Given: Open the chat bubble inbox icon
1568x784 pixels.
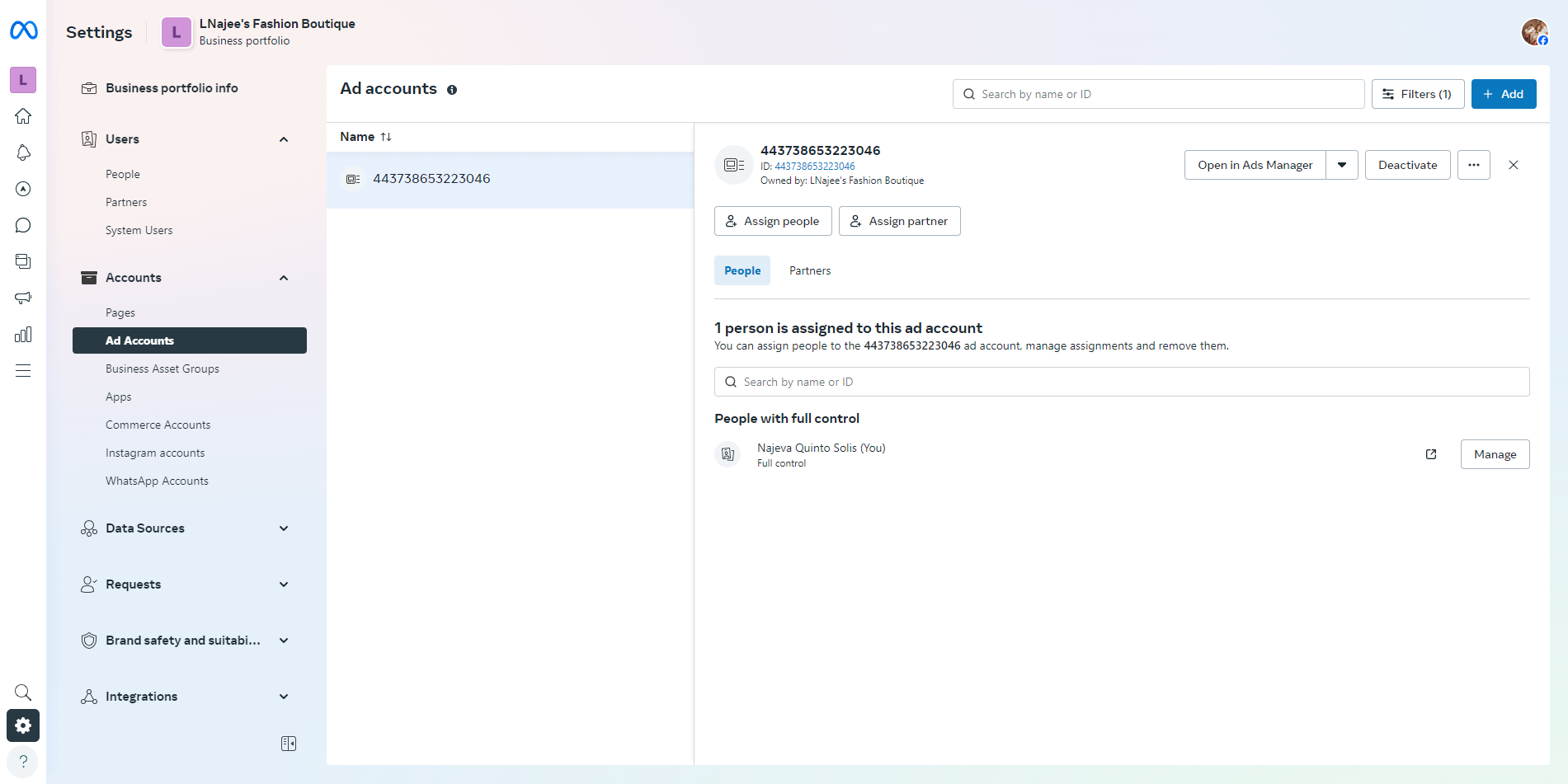Looking at the screenshot, I should pyautogui.click(x=23, y=225).
